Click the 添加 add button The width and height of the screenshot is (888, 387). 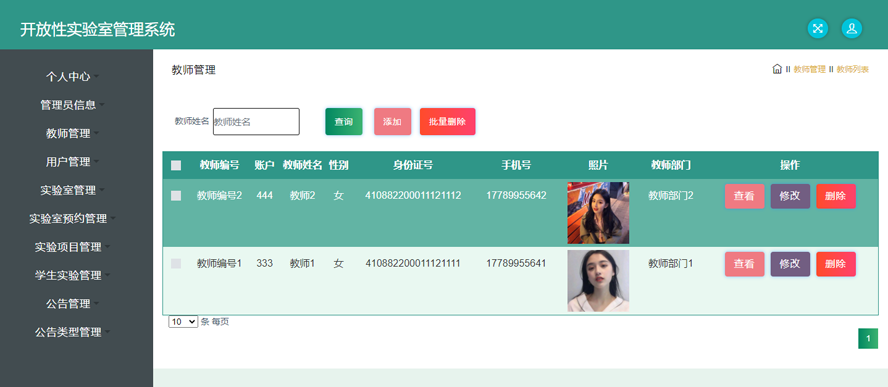click(x=392, y=122)
